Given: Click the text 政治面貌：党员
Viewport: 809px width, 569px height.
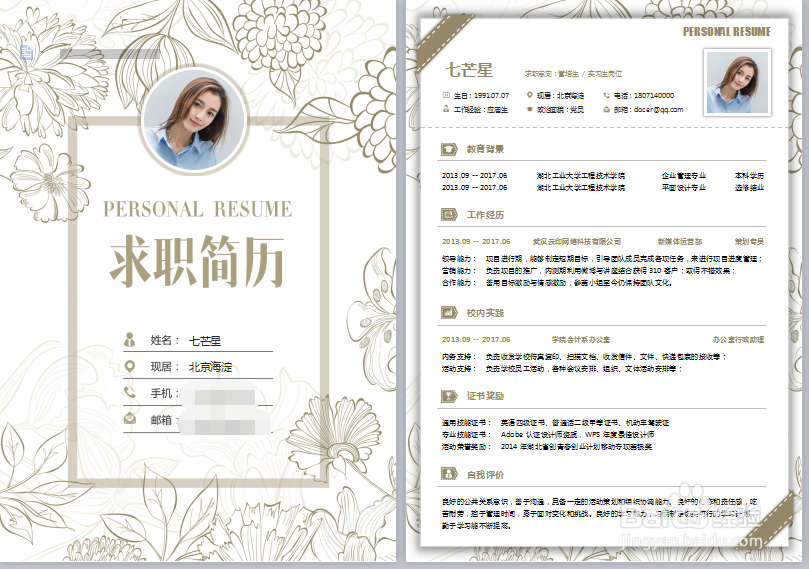Looking at the screenshot, I should (x=560, y=109).
